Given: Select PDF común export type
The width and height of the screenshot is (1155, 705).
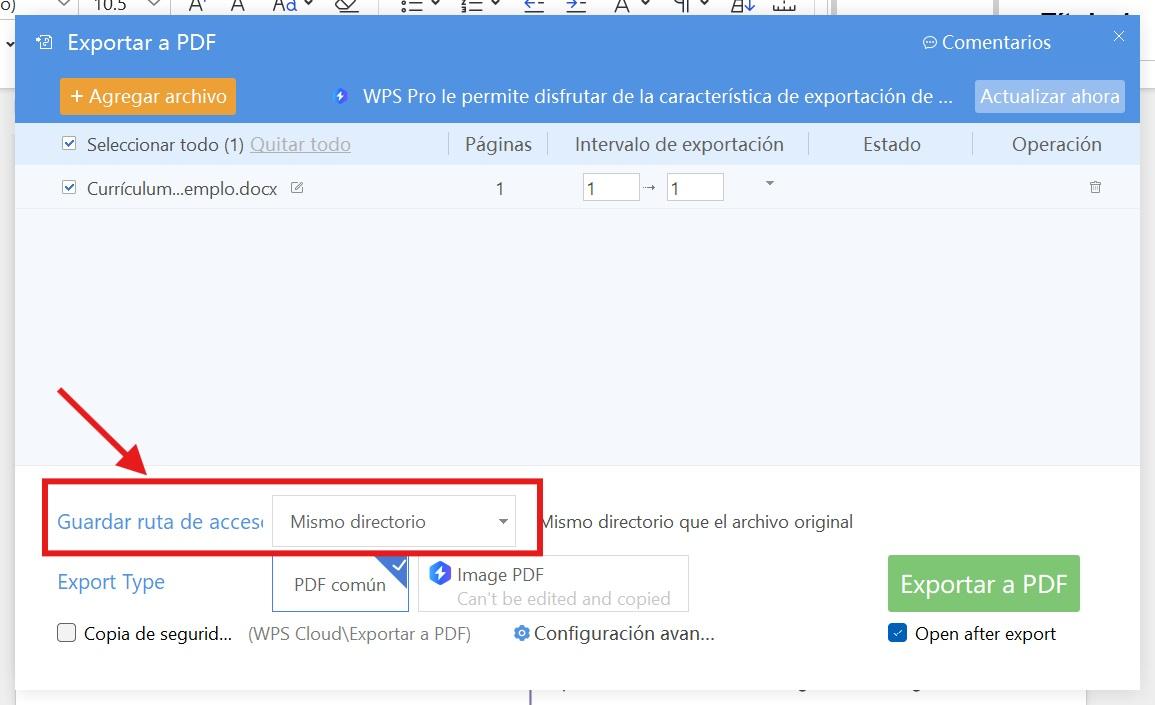Looking at the screenshot, I should click(340, 584).
